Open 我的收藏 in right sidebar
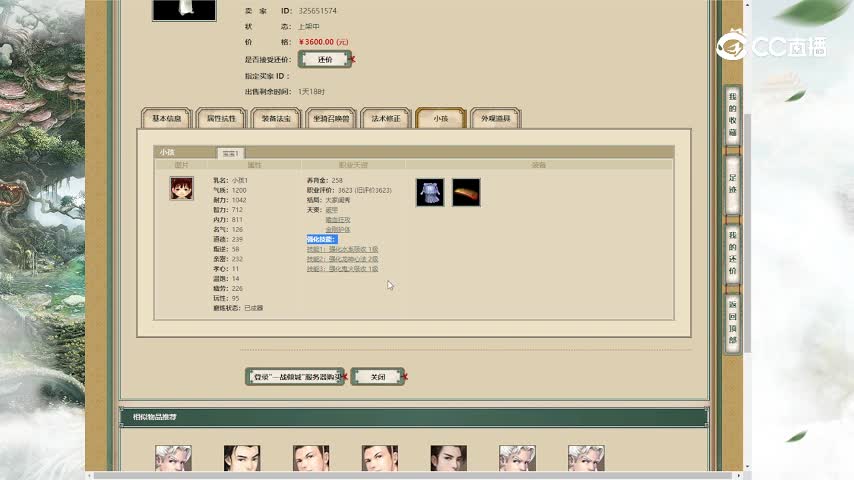 [733, 115]
